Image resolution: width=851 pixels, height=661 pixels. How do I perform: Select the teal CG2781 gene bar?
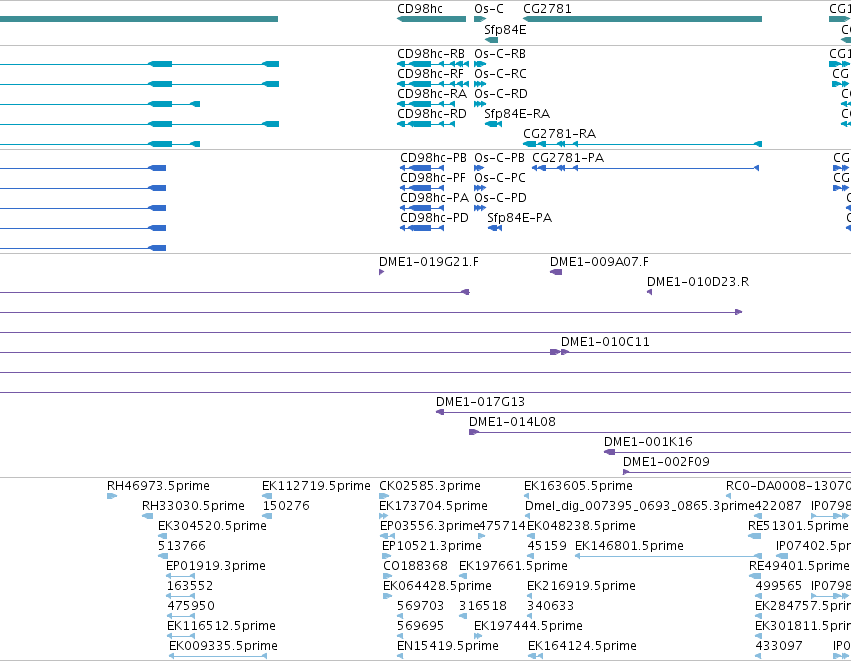(643, 19)
